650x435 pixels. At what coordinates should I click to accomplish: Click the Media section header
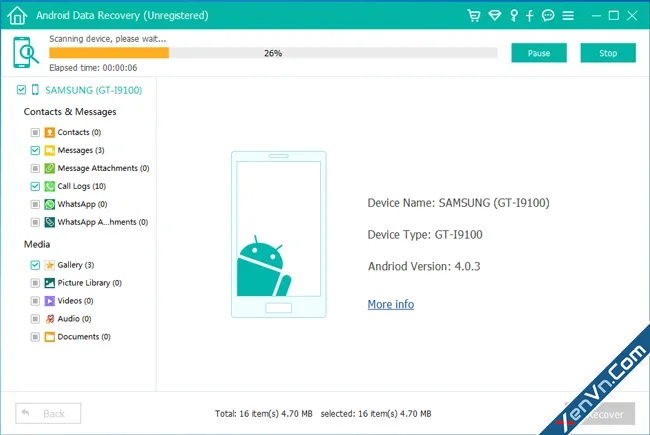click(37, 244)
